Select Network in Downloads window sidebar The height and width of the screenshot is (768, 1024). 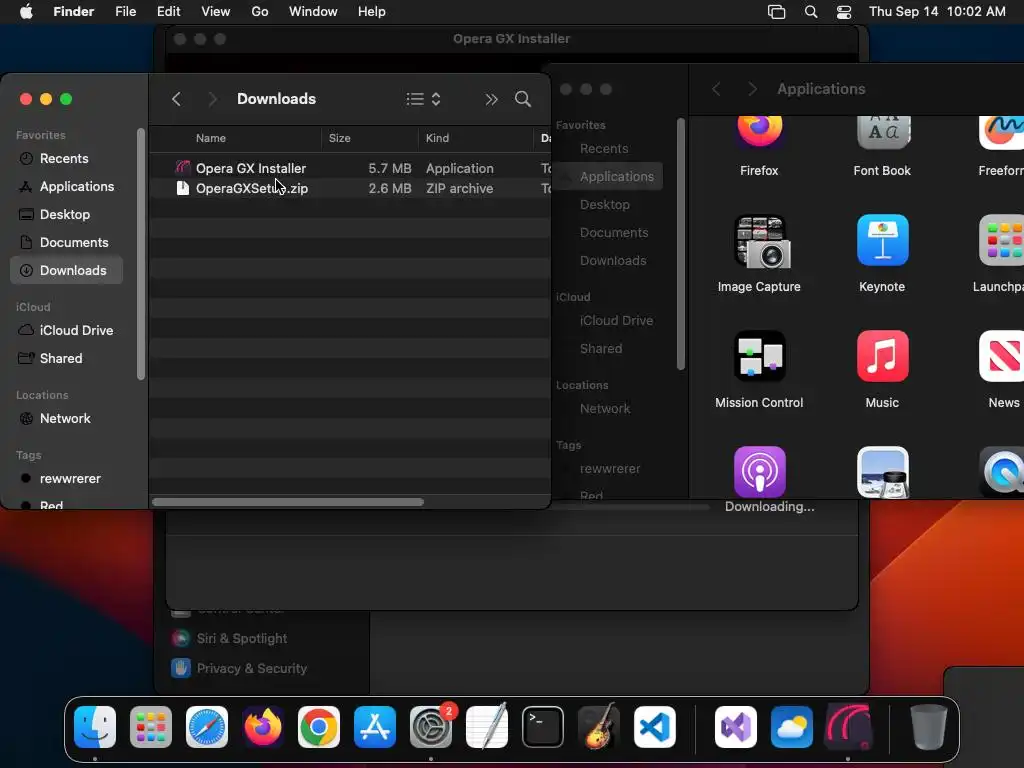67,419
